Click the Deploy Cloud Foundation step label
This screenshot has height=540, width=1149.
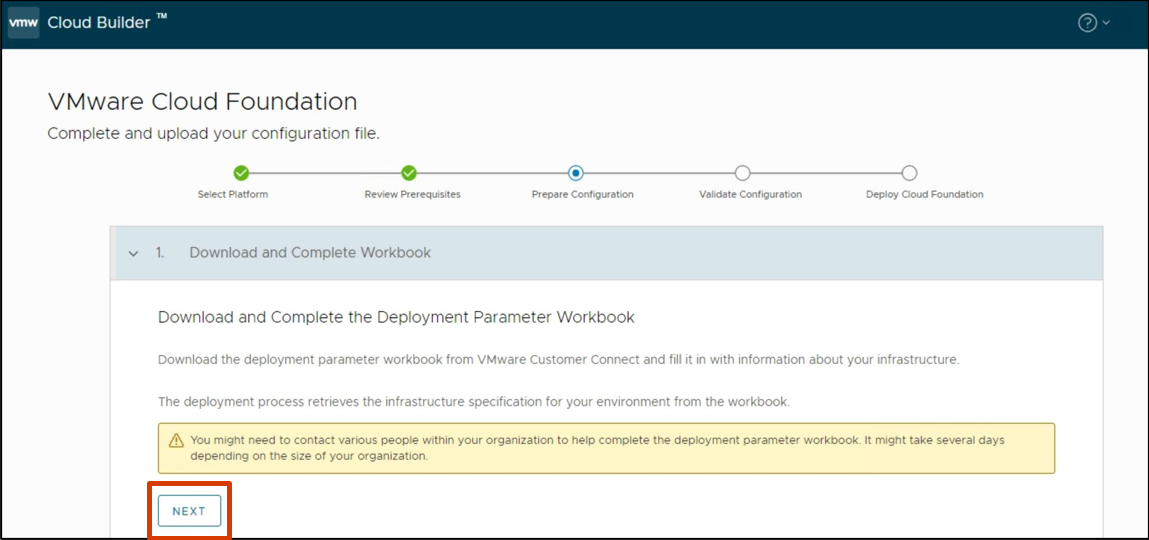(x=925, y=195)
